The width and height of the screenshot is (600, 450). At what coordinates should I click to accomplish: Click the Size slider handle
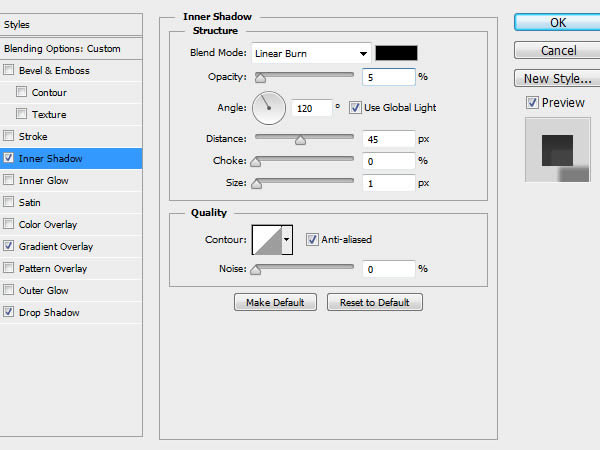(x=257, y=184)
